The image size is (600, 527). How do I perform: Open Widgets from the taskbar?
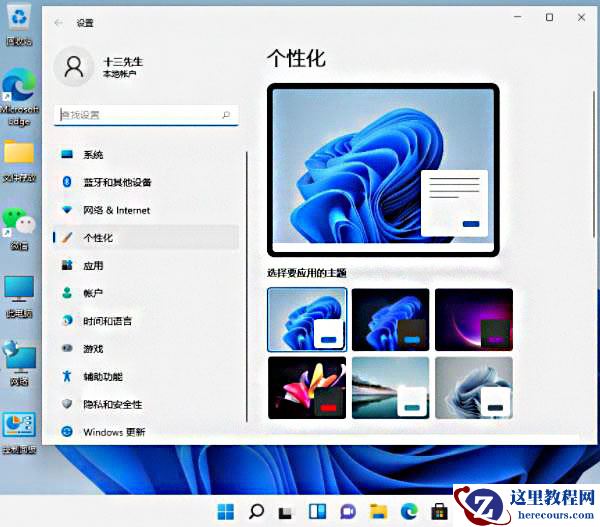click(317, 511)
